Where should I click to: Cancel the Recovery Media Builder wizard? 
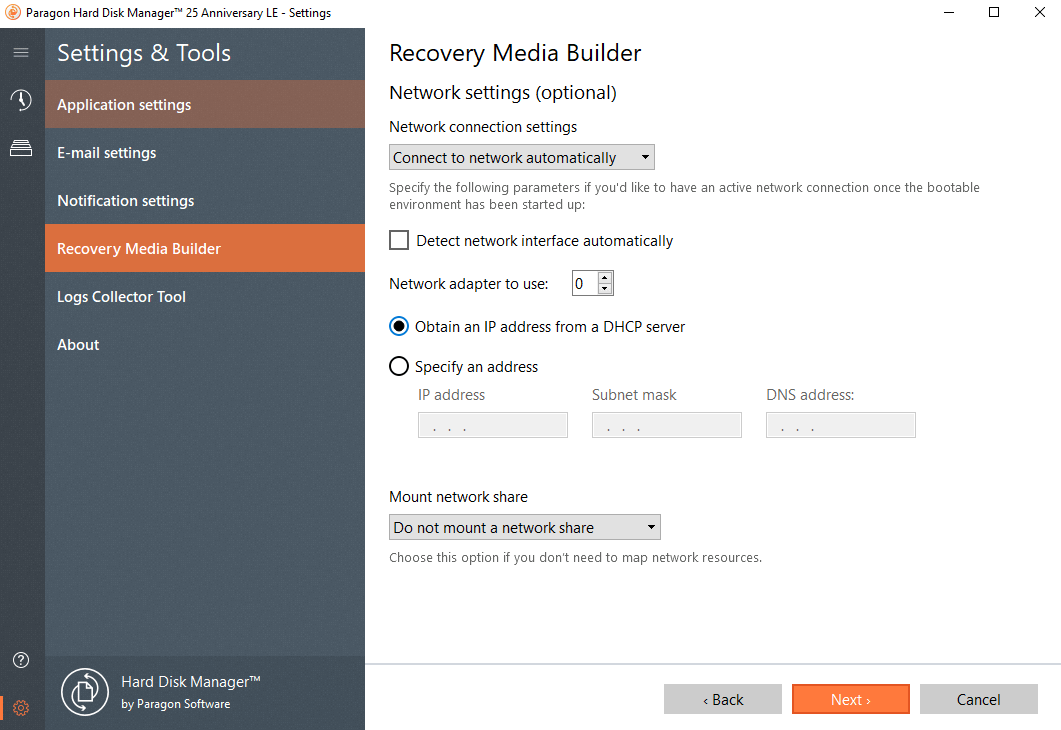tap(978, 699)
